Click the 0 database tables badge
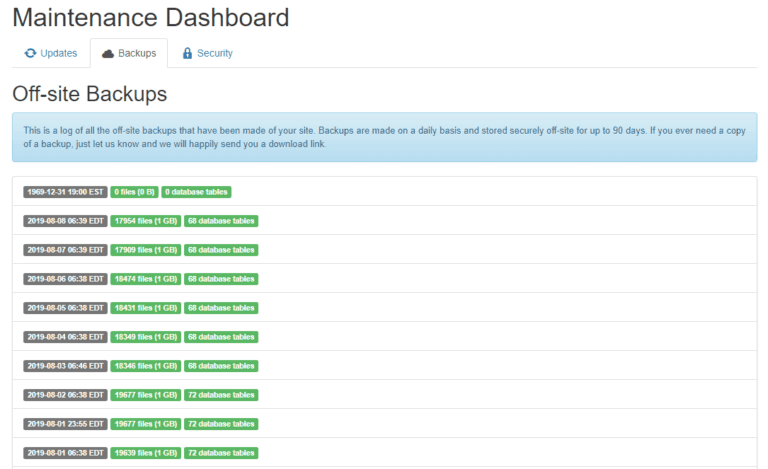Screen dimensions: 768x469 196,192
